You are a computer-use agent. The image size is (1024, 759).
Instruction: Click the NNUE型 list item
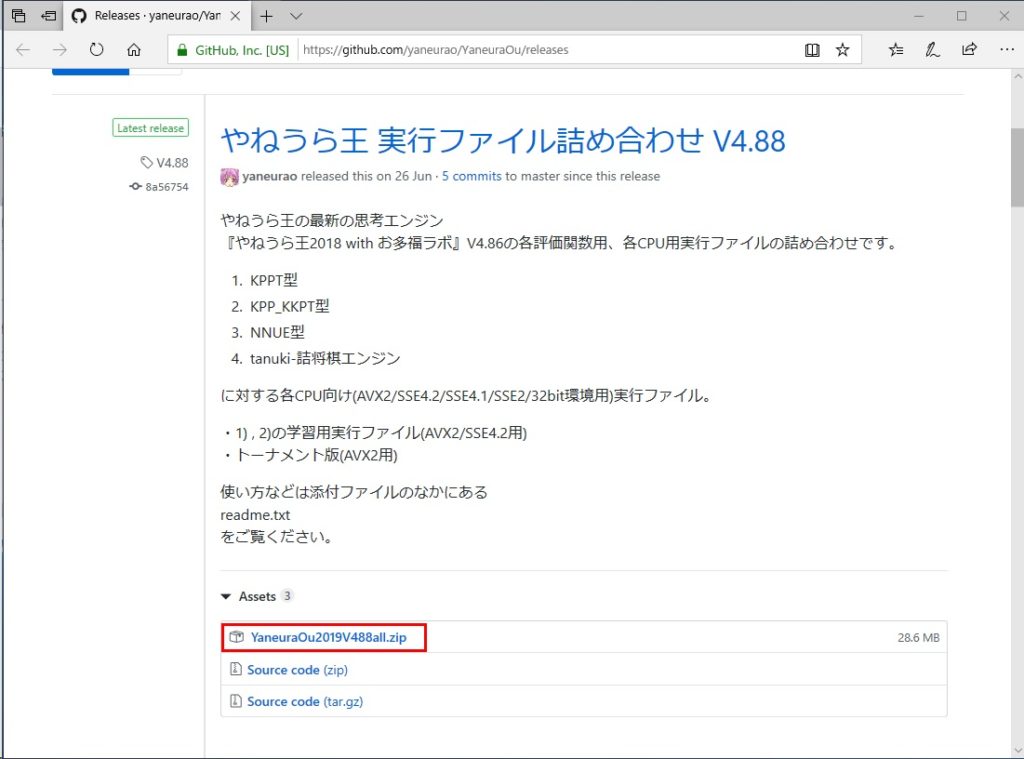coord(277,332)
